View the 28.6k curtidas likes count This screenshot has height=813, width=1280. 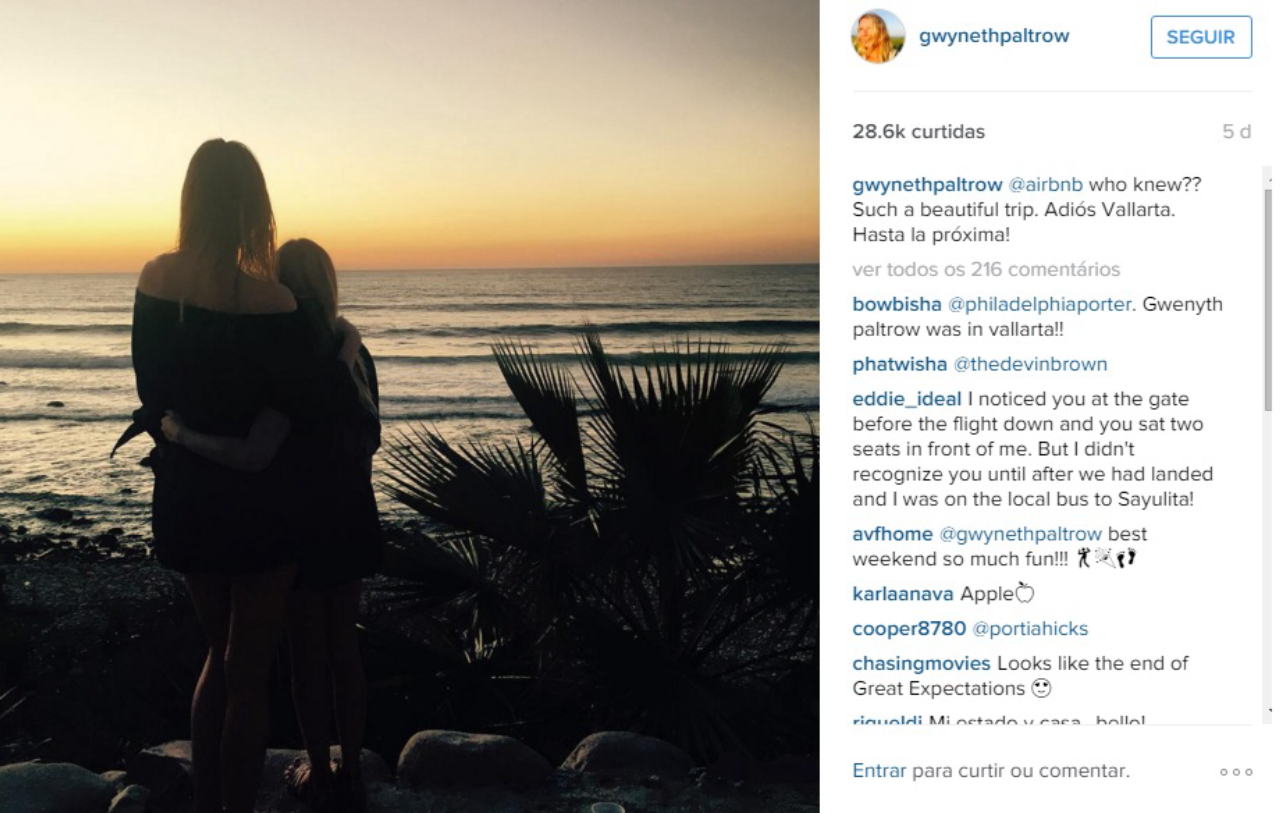[918, 132]
